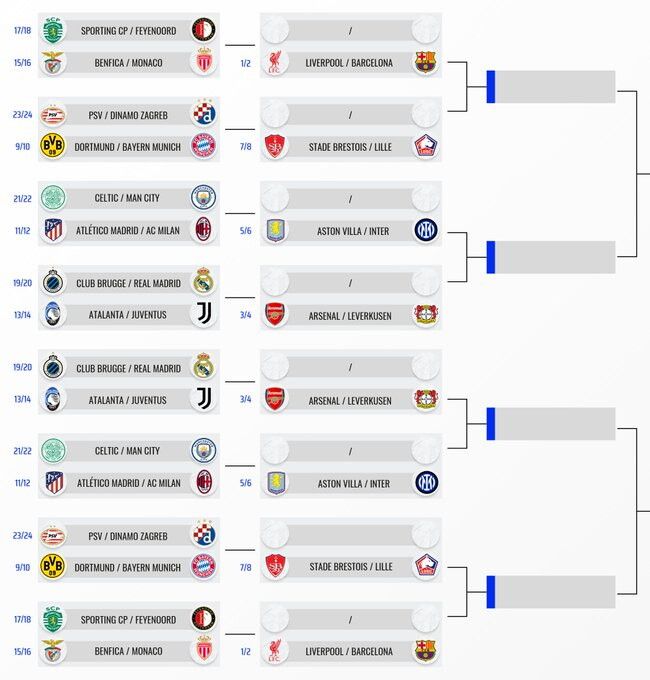Click the Feyenoord crest in the topmost row
650x680 pixels.
[203, 30]
